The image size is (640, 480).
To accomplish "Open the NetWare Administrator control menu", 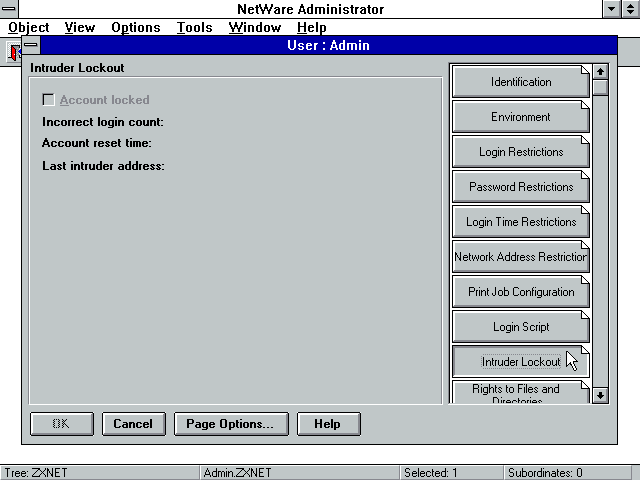I will 9,9.
